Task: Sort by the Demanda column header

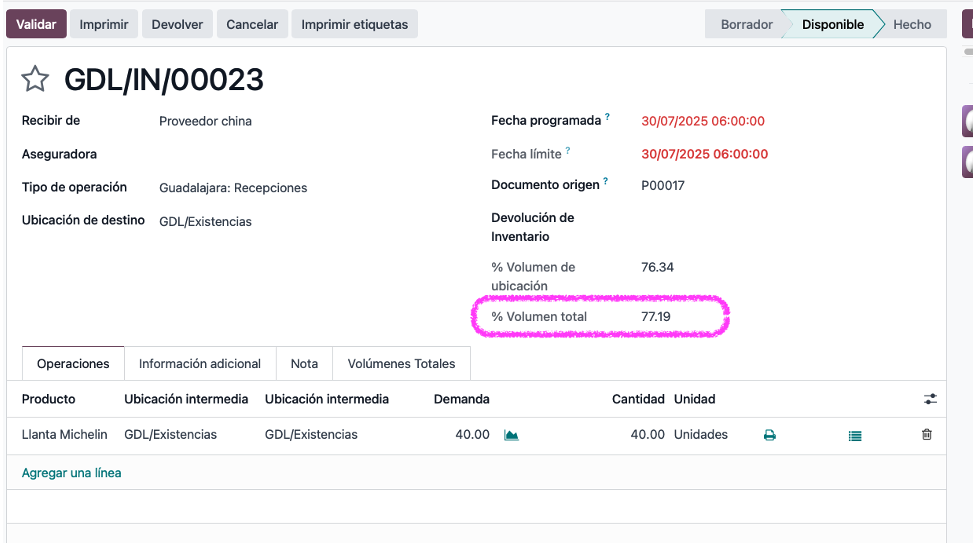Action: (461, 399)
